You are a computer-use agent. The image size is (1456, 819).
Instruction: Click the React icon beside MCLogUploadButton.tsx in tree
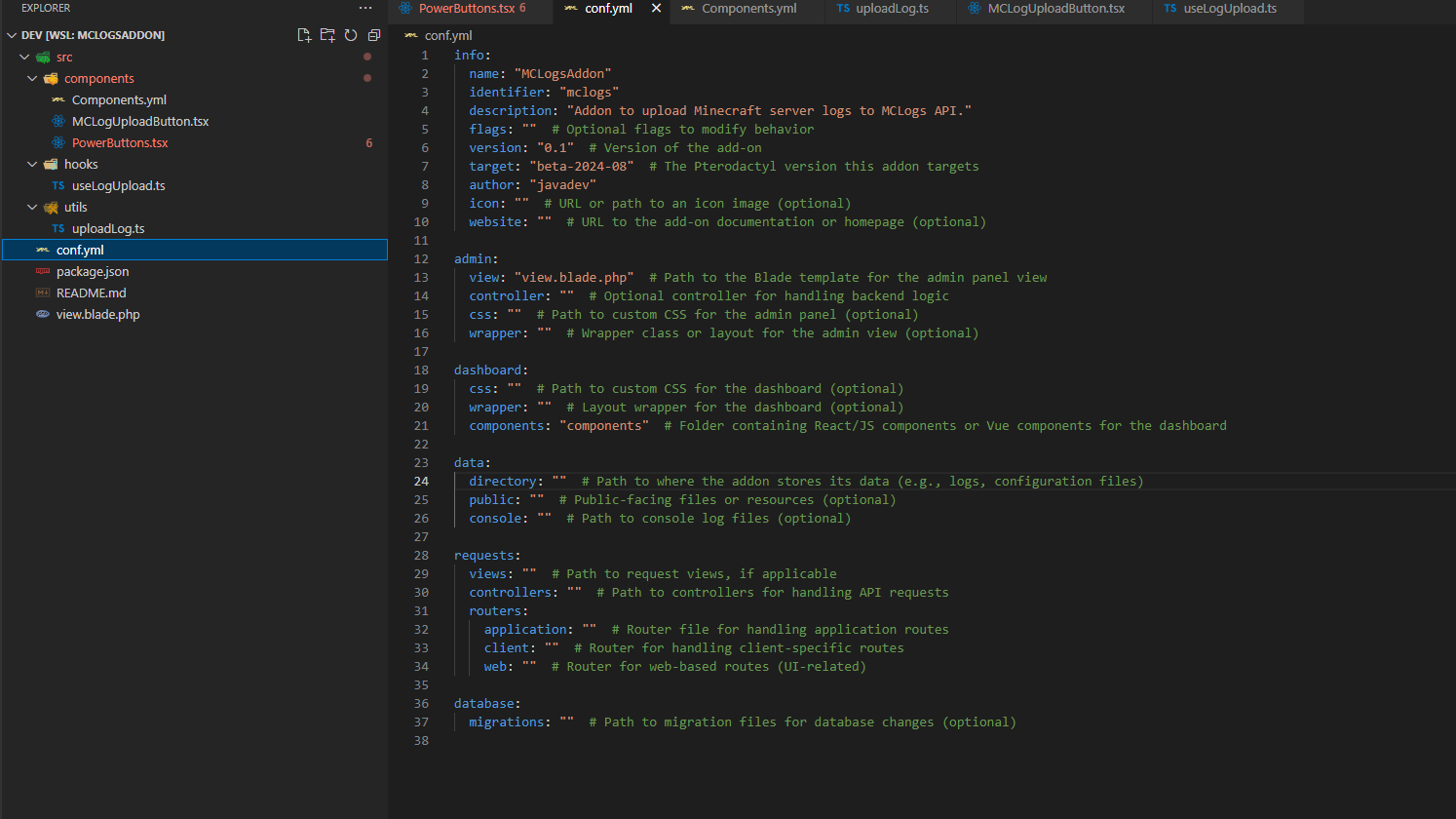coord(58,121)
